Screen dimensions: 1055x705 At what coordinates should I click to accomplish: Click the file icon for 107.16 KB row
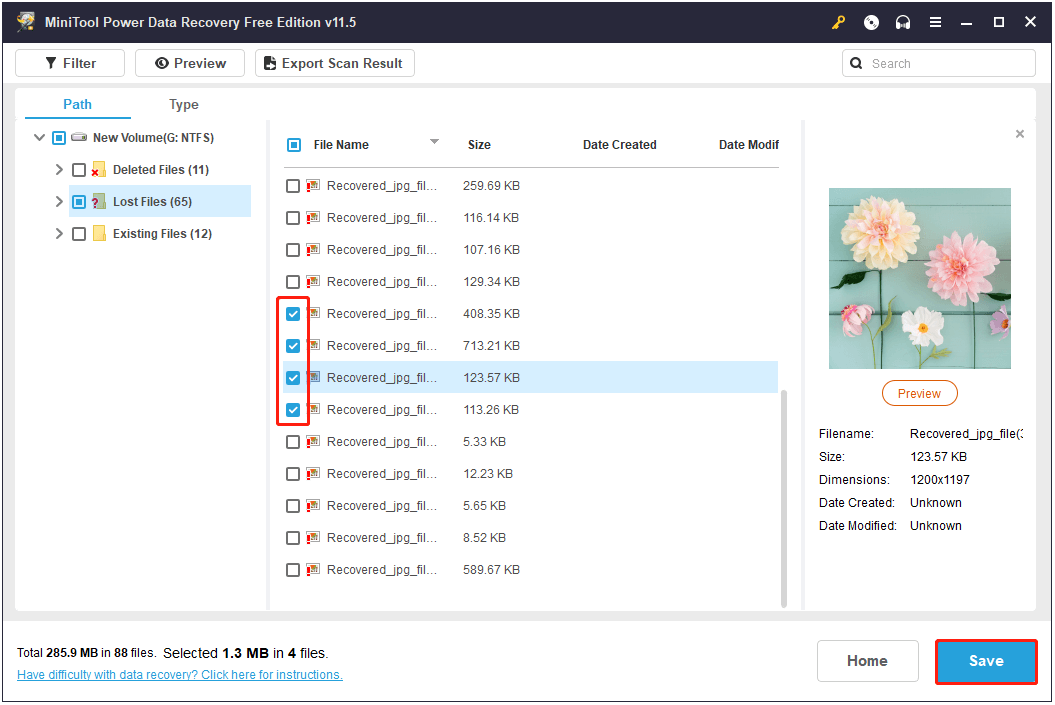pyautogui.click(x=313, y=250)
